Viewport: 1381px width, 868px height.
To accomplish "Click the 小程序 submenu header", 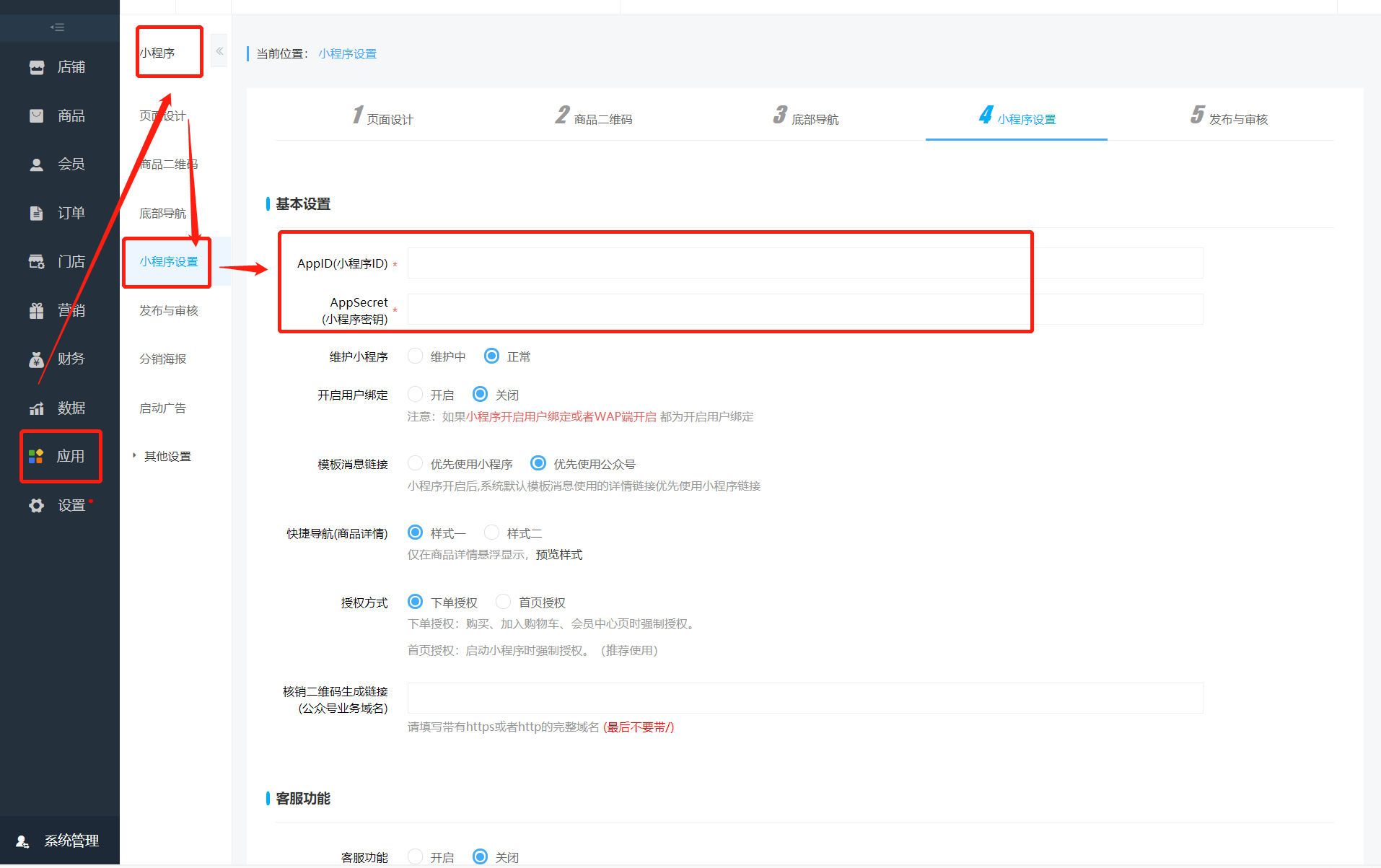I will coord(157,53).
